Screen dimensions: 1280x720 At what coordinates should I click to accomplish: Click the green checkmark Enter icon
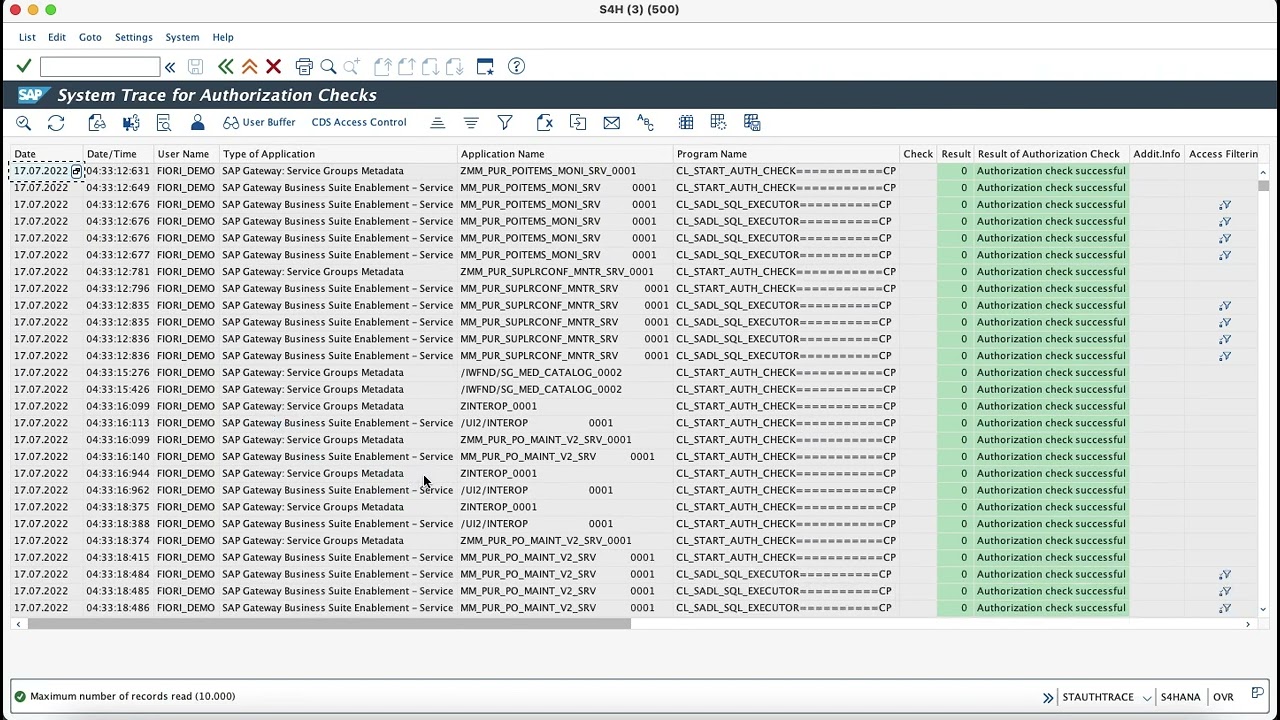pos(24,67)
